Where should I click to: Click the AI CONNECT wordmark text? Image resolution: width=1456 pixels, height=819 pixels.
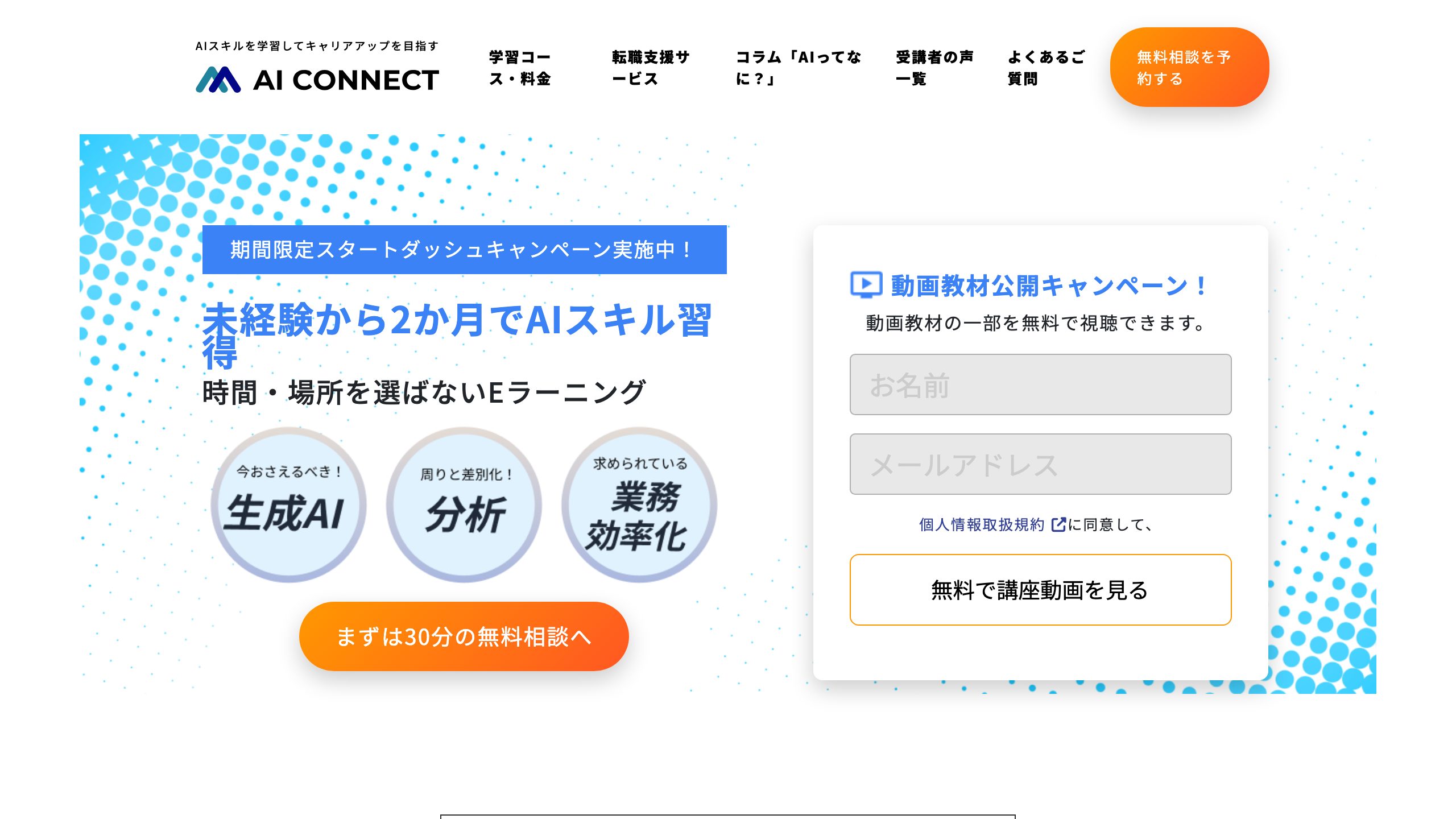click(x=346, y=80)
